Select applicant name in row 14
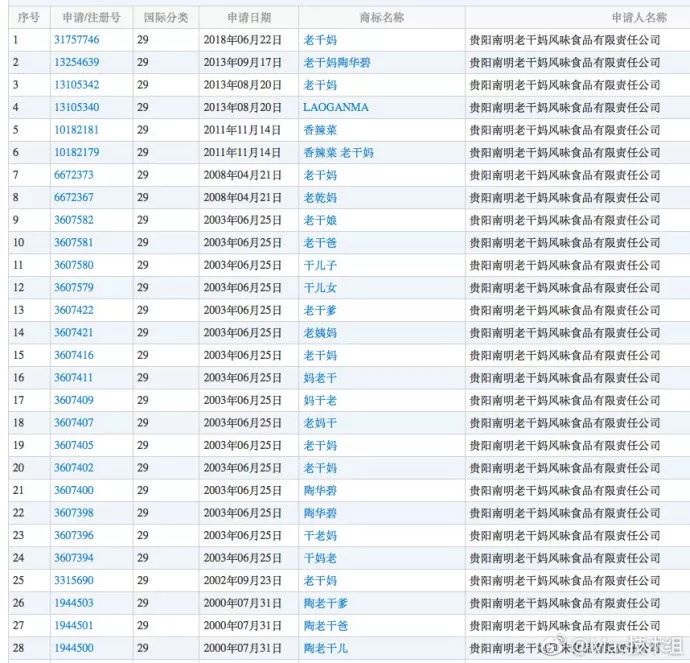Viewport: 690px width, 663px height. click(565, 333)
